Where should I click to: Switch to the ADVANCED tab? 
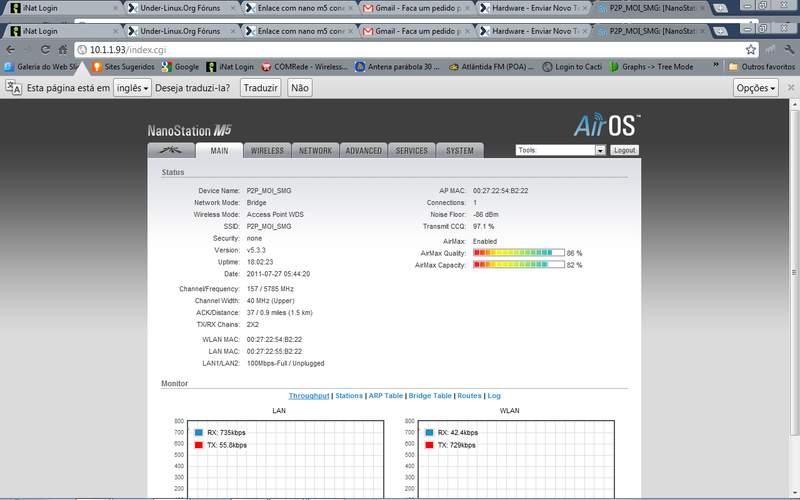[x=363, y=151]
